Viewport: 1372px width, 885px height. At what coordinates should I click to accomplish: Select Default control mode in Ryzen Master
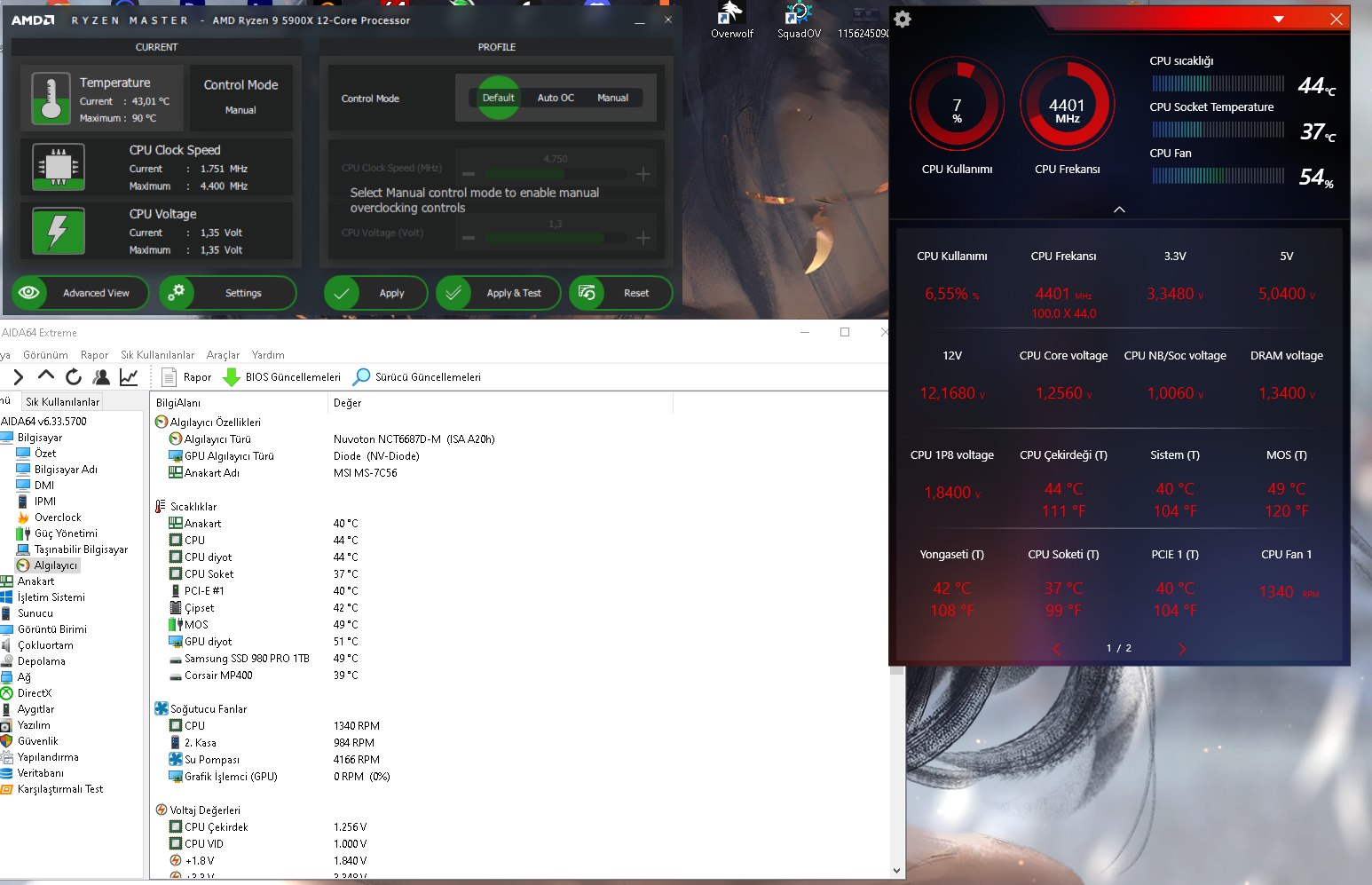(x=499, y=98)
